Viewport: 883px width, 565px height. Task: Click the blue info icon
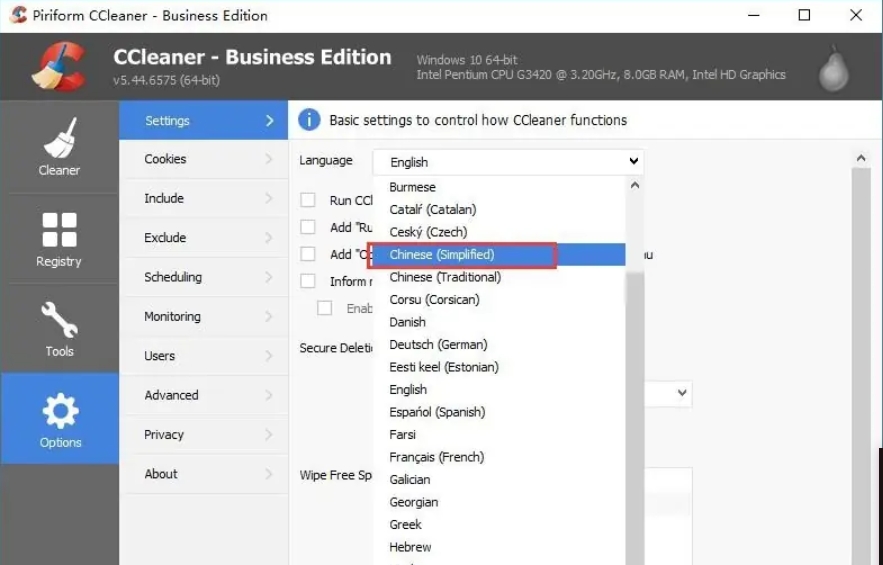pyautogui.click(x=310, y=120)
